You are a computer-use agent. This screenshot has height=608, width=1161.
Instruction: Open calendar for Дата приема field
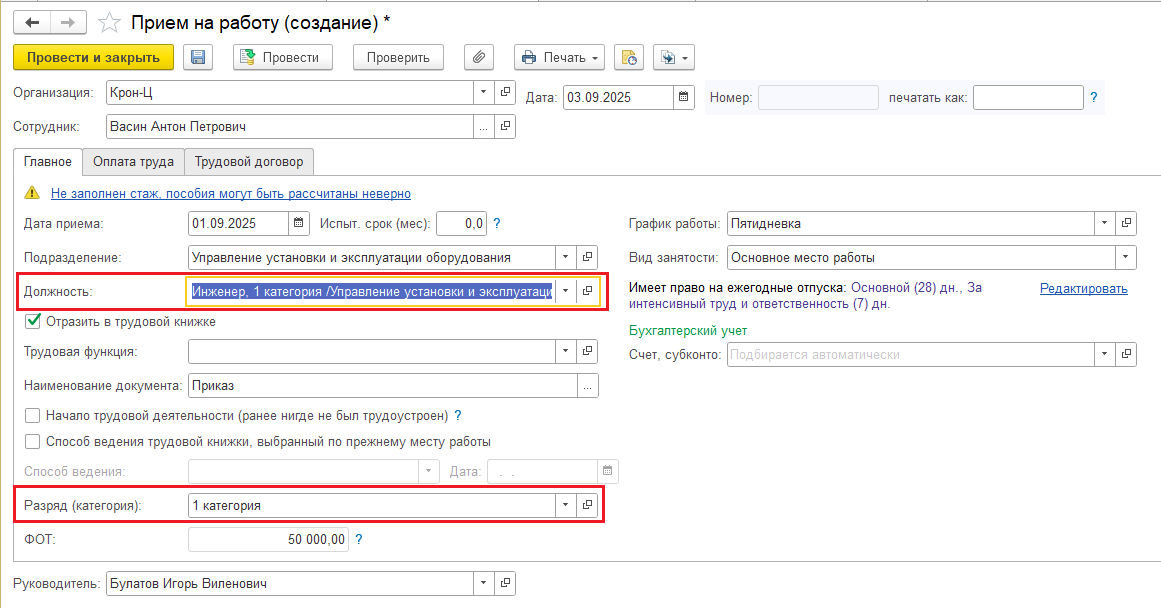coord(299,223)
